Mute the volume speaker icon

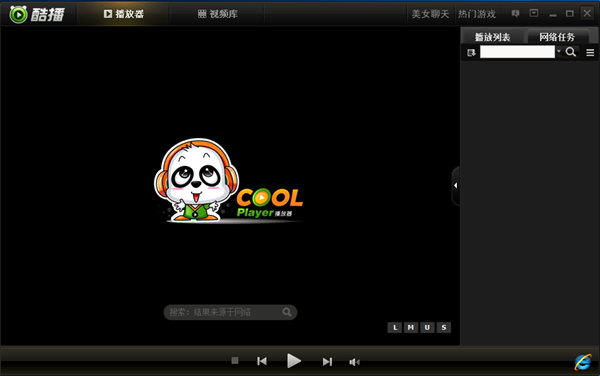pos(354,362)
